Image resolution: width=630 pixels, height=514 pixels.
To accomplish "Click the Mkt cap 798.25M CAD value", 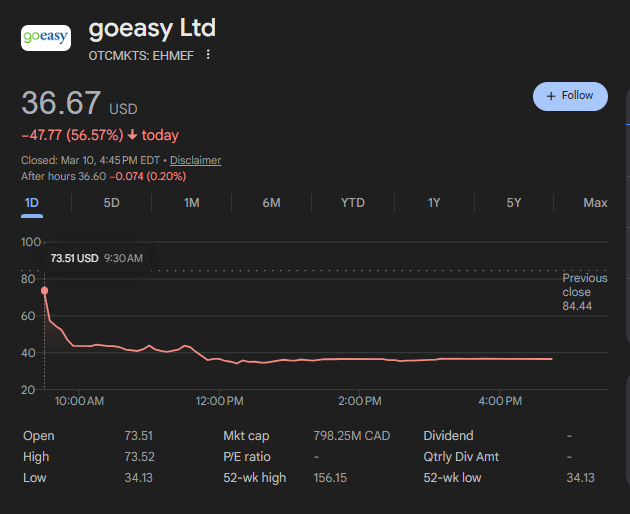I will click(x=352, y=436).
